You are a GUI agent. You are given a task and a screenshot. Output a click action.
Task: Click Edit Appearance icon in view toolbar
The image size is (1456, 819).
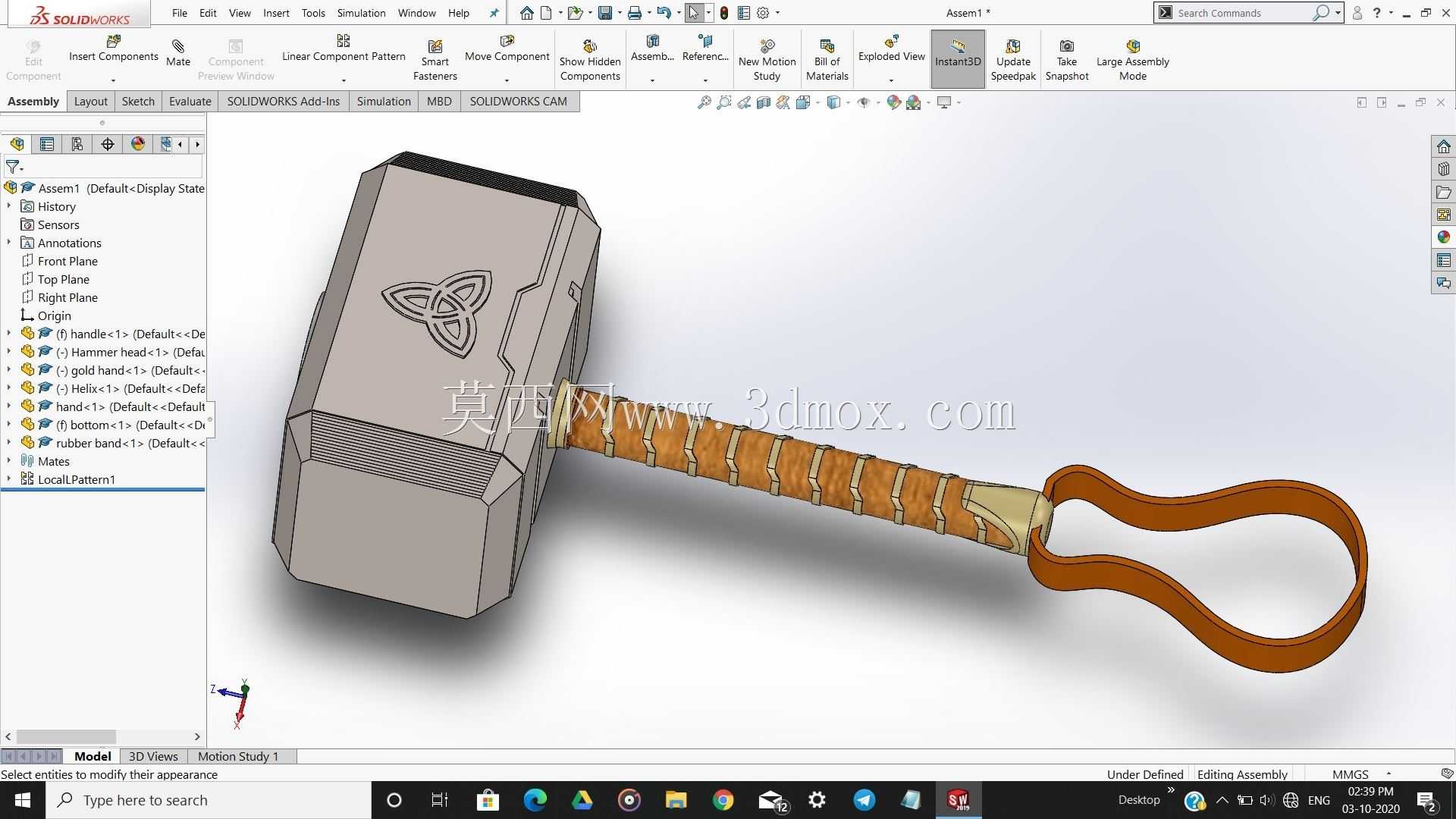[894, 102]
